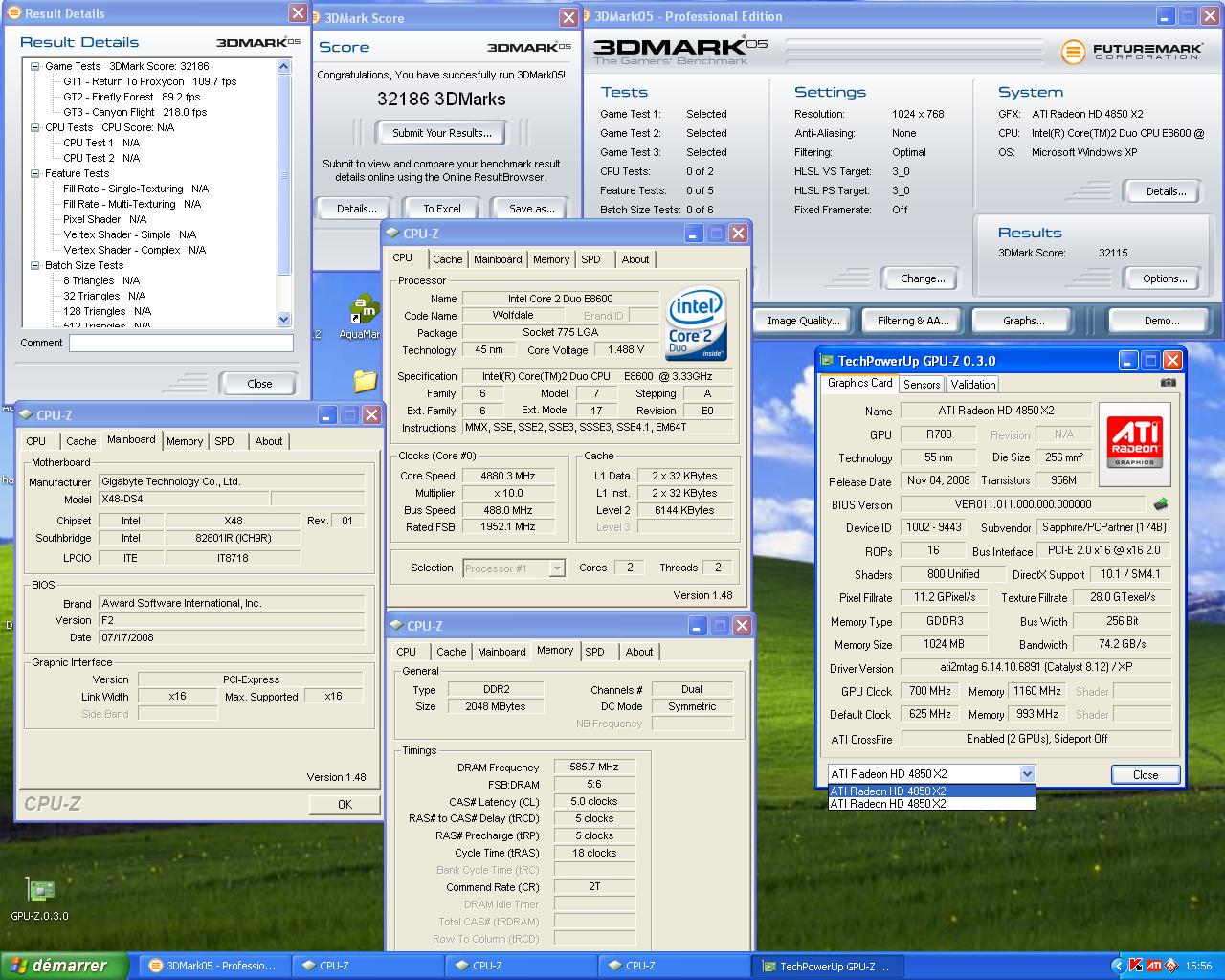
Task: Open SPD tab in Memory CPU-Z window
Action: click(x=594, y=652)
